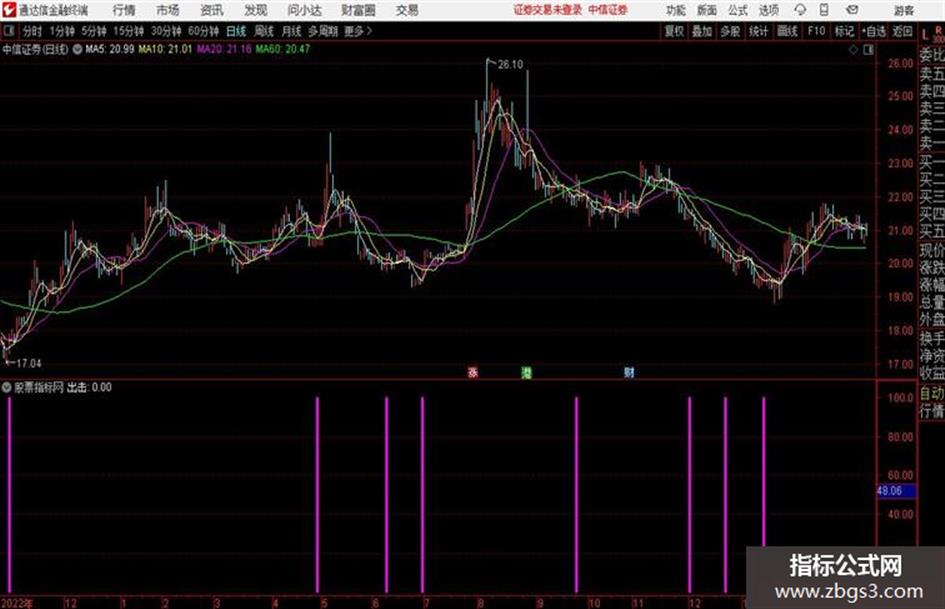
Task: Open the 版面 menu
Action: (x=707, y=10)
